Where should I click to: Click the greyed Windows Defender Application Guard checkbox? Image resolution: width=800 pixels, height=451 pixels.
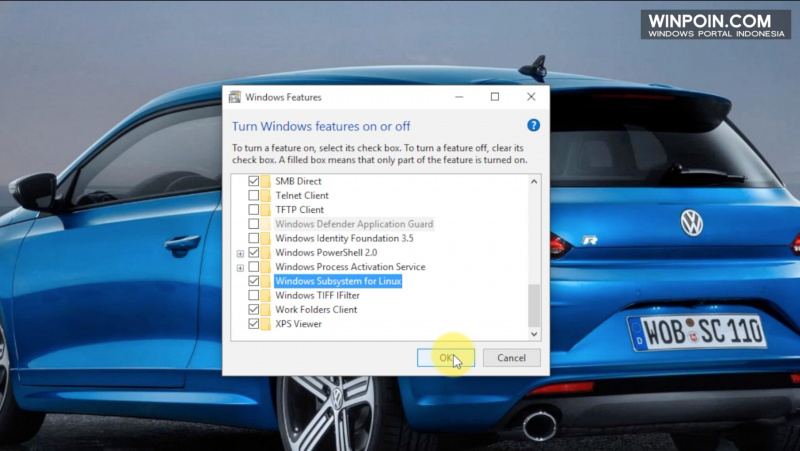(x=254, y=224)
